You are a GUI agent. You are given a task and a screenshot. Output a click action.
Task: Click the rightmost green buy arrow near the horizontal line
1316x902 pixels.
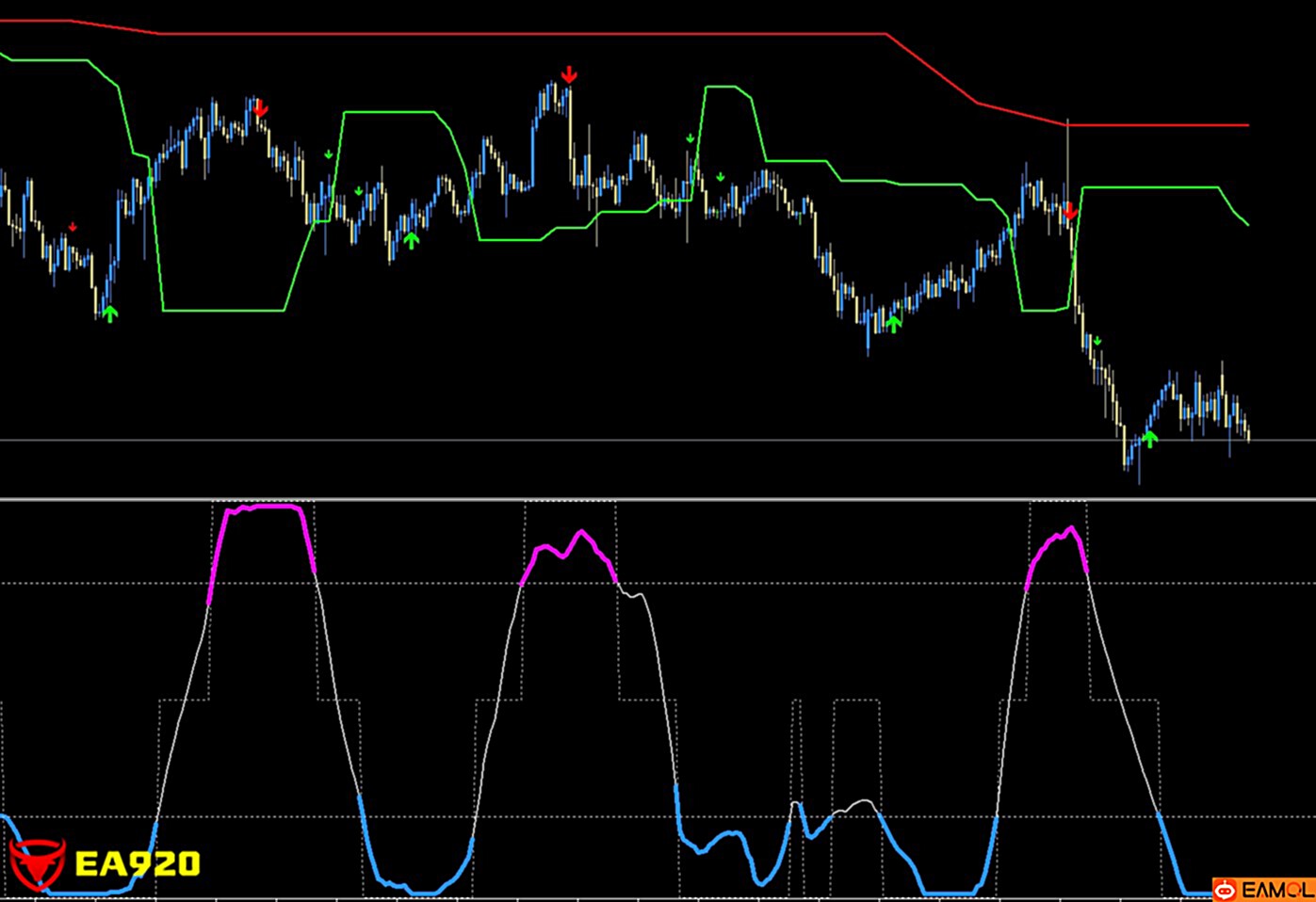[x=1148, y=438]
